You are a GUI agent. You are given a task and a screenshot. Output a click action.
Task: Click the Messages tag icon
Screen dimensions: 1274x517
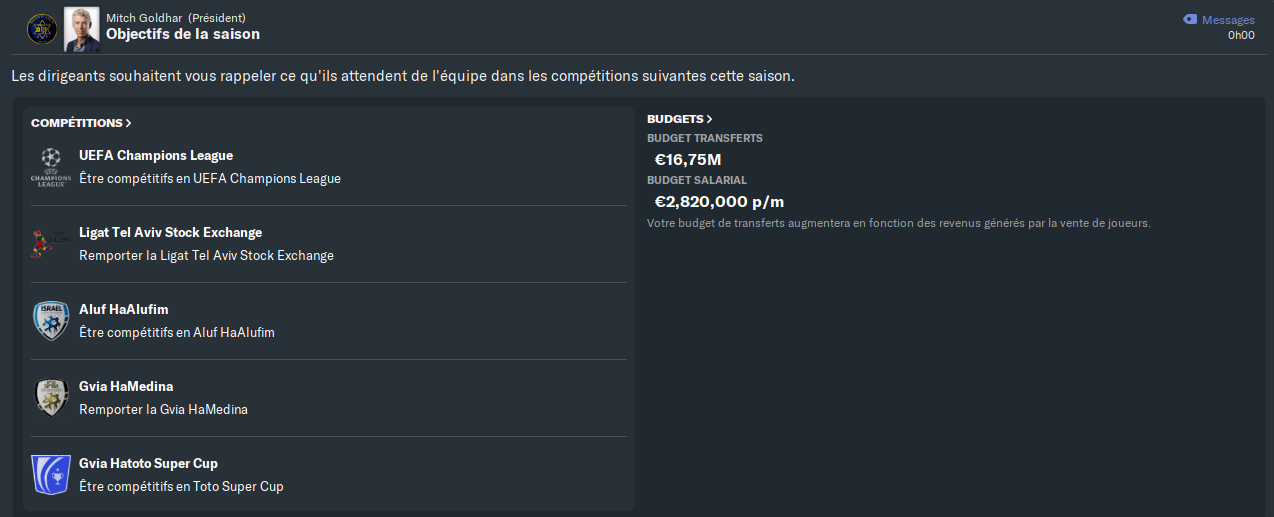tap(1190, 19)
